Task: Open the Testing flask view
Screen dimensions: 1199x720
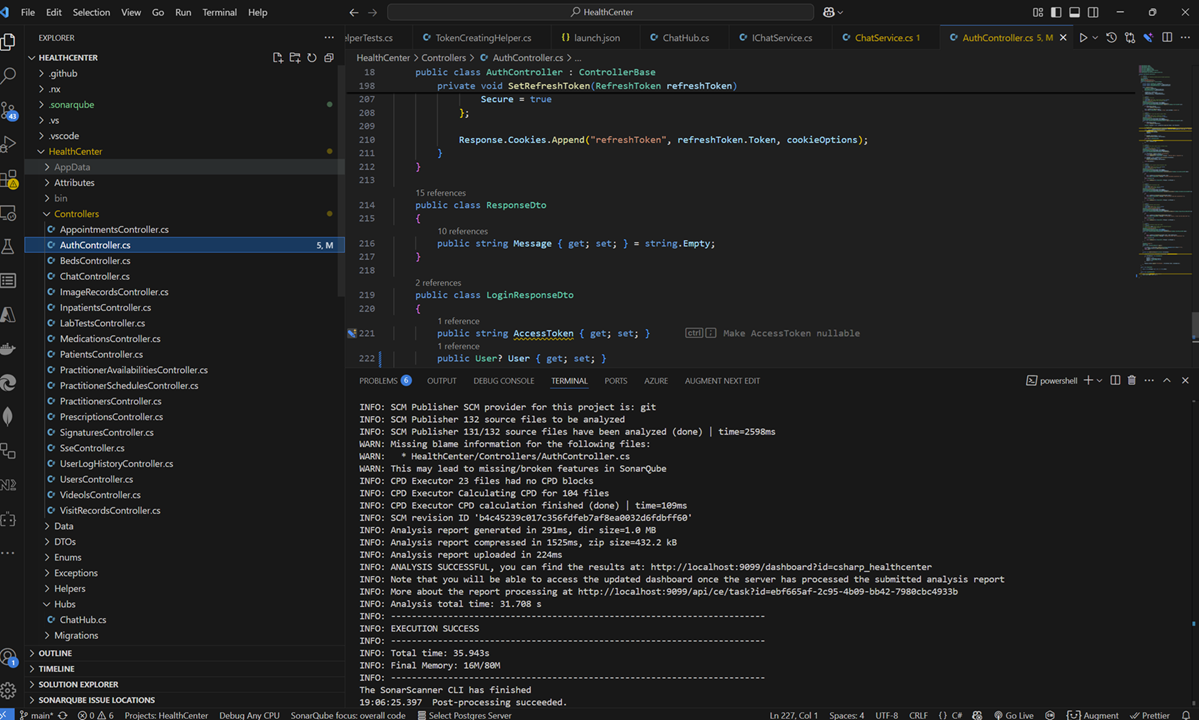Action: [8, 246]
